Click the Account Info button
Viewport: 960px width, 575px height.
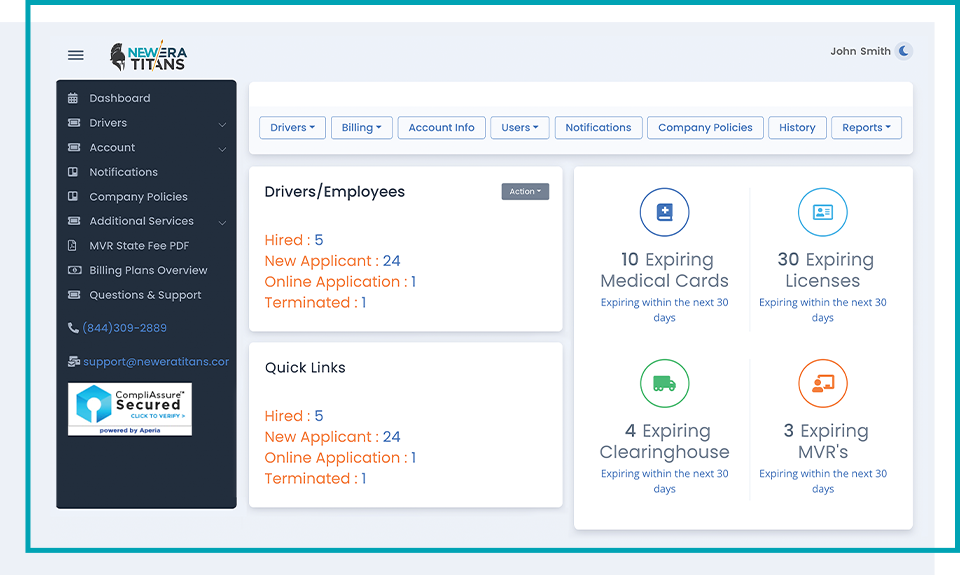[x=441, y=127]
